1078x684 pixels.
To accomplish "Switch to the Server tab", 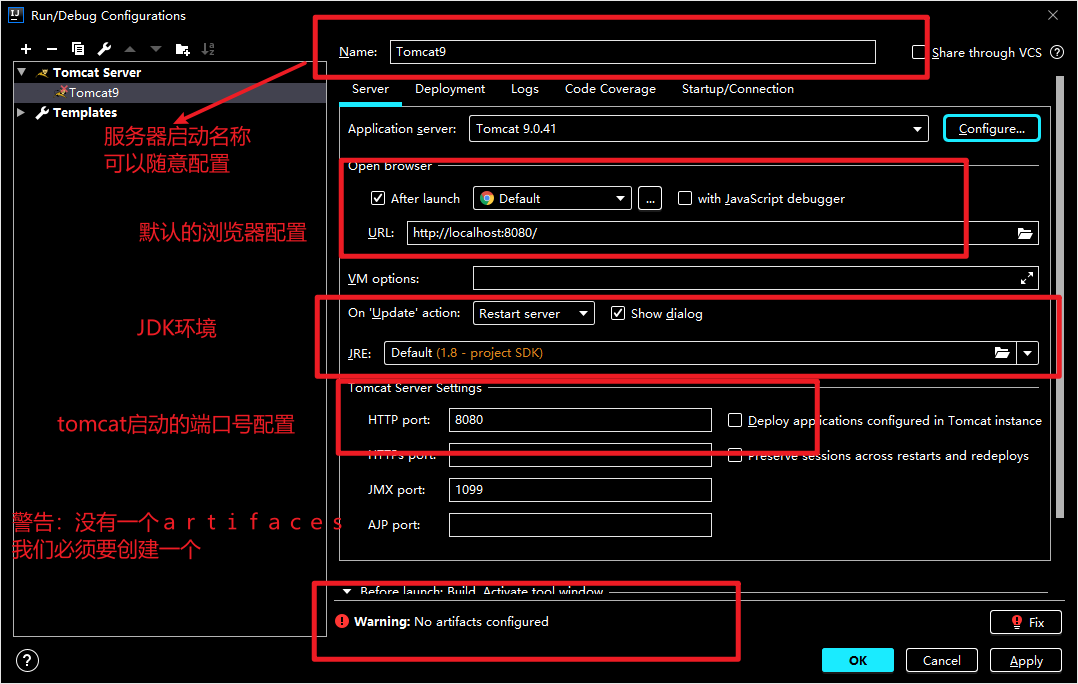I will (x=370, y=89).
